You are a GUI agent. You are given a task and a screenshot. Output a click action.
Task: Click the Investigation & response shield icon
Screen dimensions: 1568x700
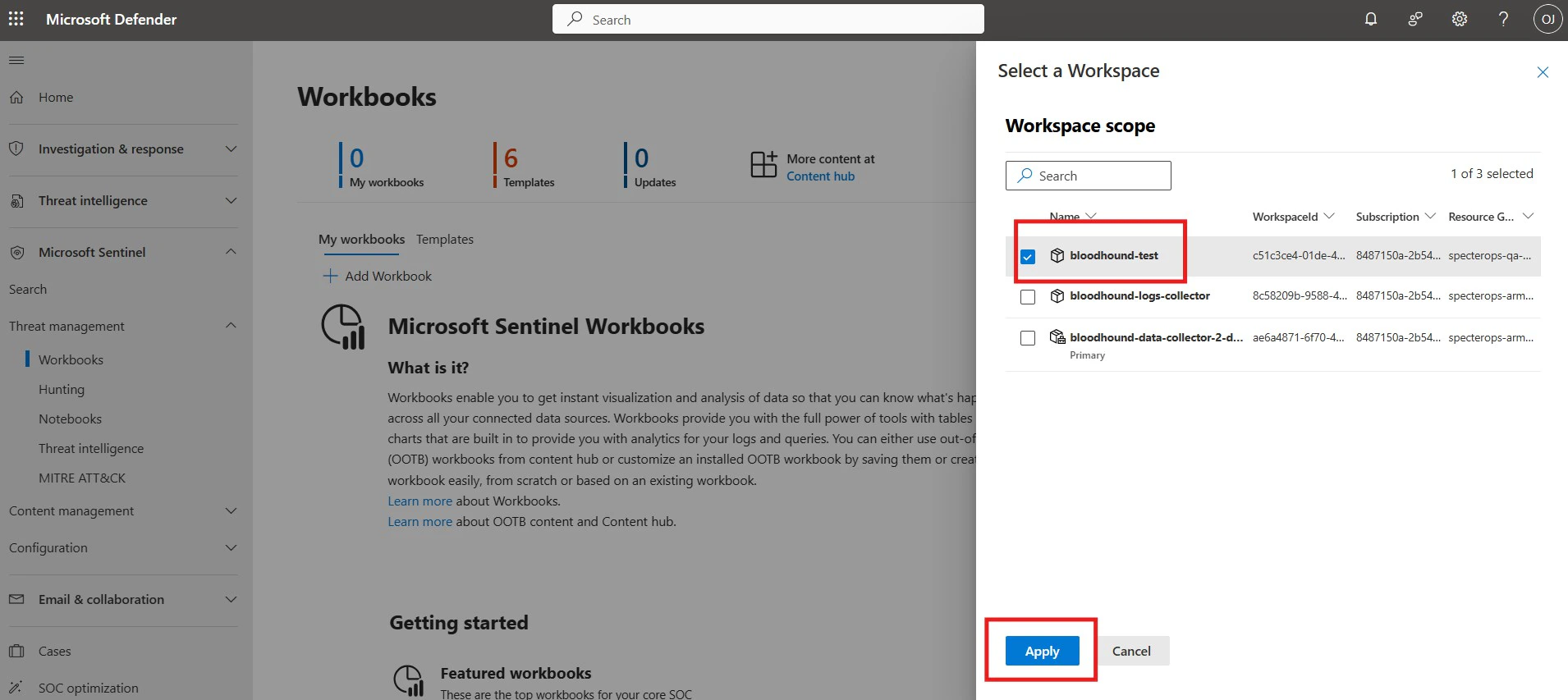(16, 149)
